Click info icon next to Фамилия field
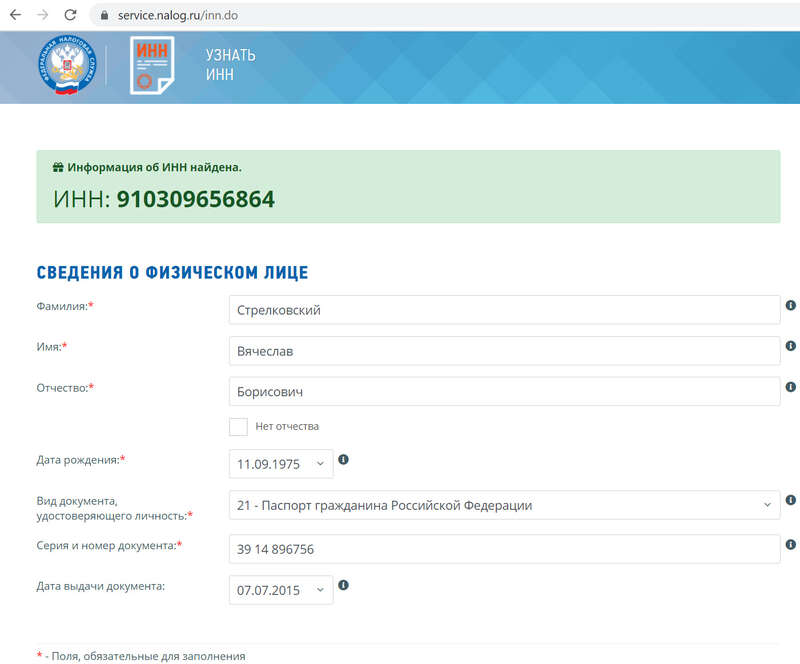This screenshot has height=664, width=800. [791, 305]
